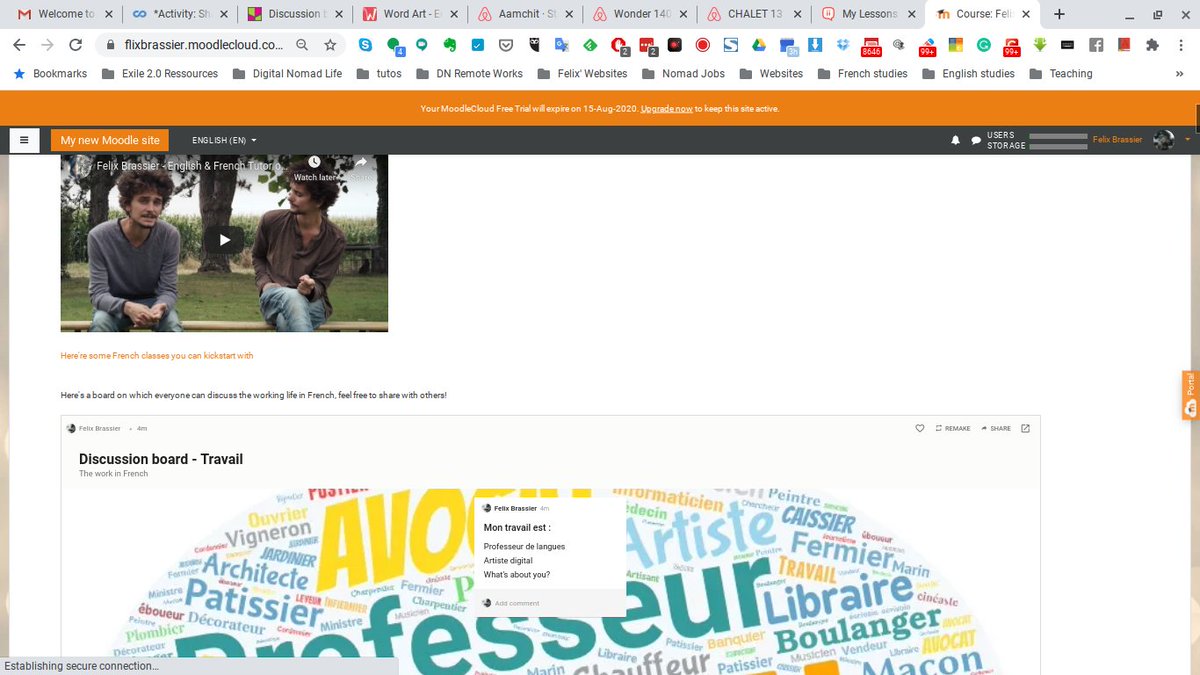Click the Watch Later icon on the video
Viewport: 1200px width, 675px height.
point(313,161)
